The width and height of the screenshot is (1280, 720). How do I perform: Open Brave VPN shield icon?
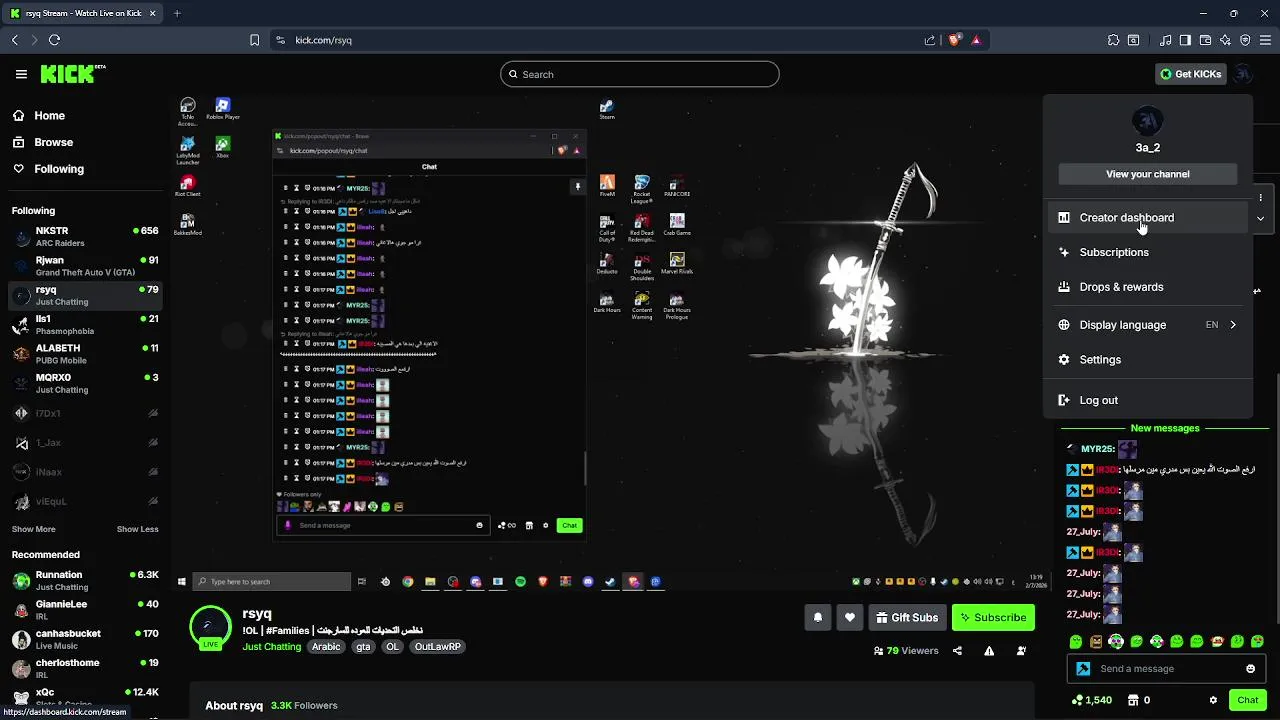1245,40
